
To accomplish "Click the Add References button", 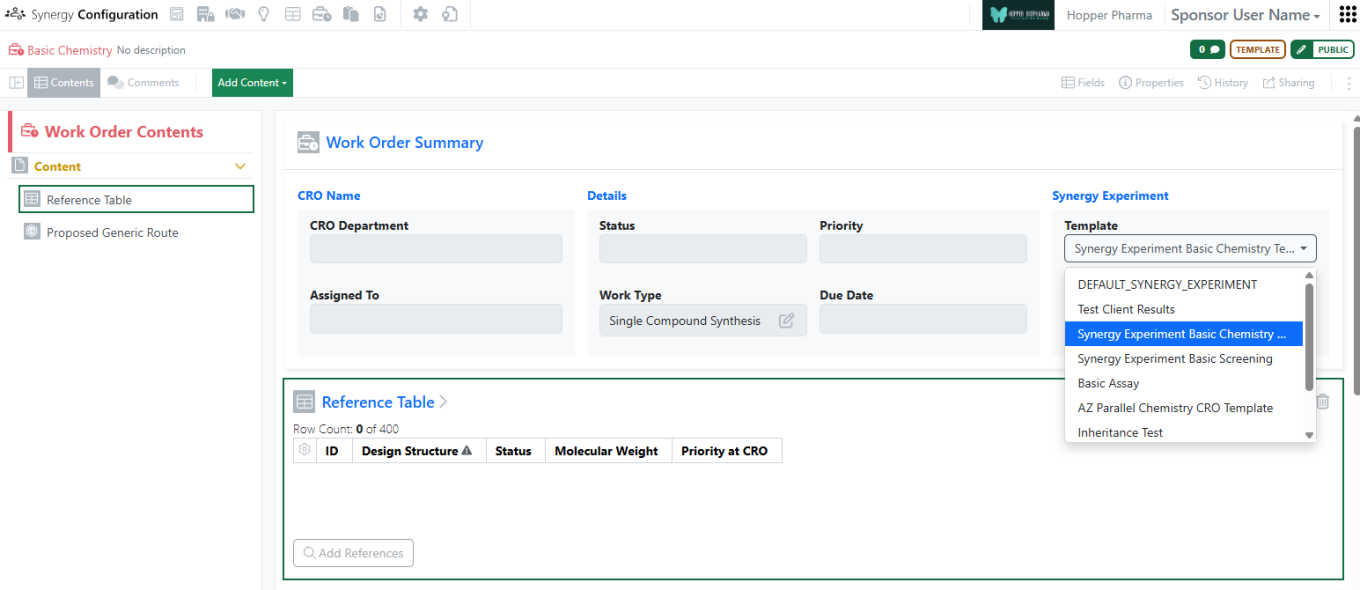I will pyautogui.click(x=353, y=553).
